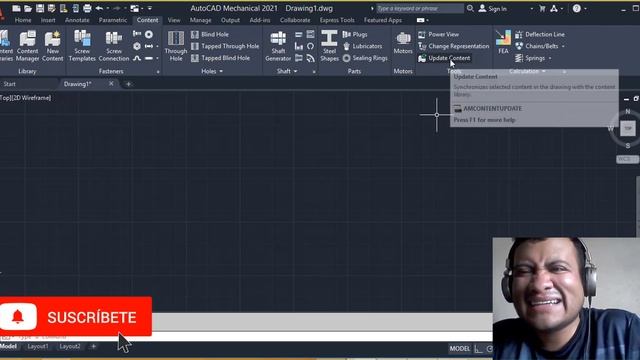Add a new drawing tab with plus
Screen dimensions: 640x360
[x=128, y=84]
